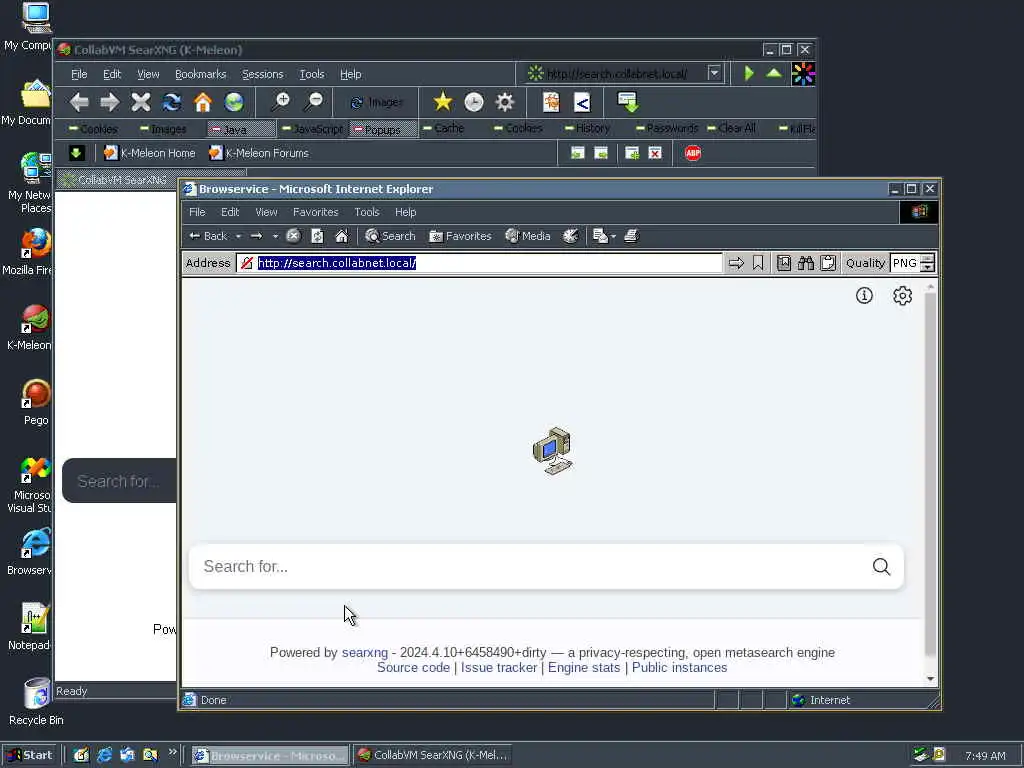The image size is (1024, 768).
Task: Click the close tab red X icon in K-Meleon
Action: point(655,153)
